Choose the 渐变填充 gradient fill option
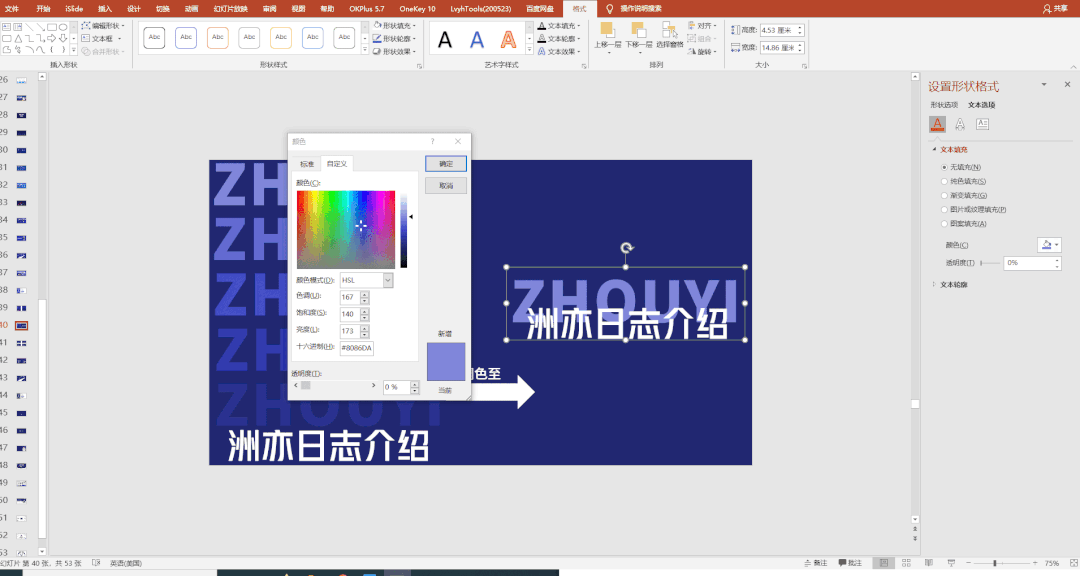This screenshot has height=576, width=1080. [944, 195]
